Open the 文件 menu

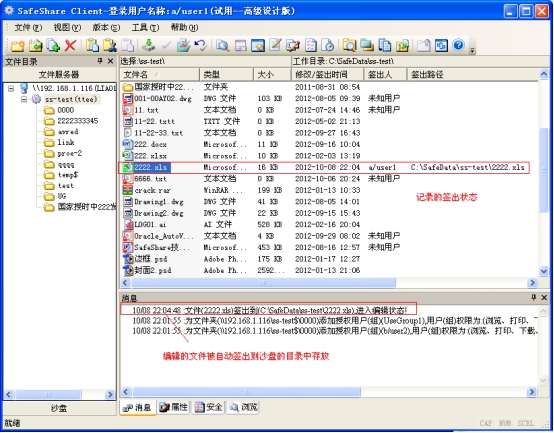tap(28, 27)
